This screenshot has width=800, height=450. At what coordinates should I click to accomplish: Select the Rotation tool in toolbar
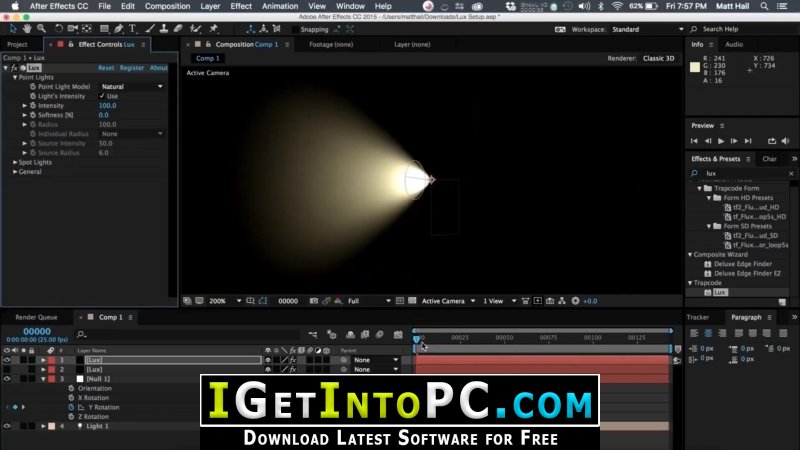[x=58, y=29]
